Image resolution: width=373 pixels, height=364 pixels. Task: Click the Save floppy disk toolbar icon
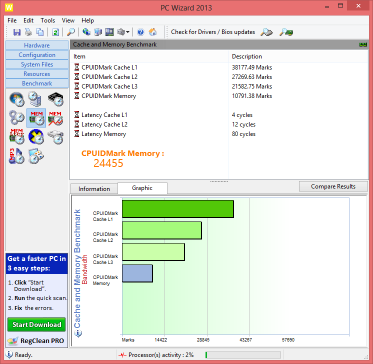[17, 32]
